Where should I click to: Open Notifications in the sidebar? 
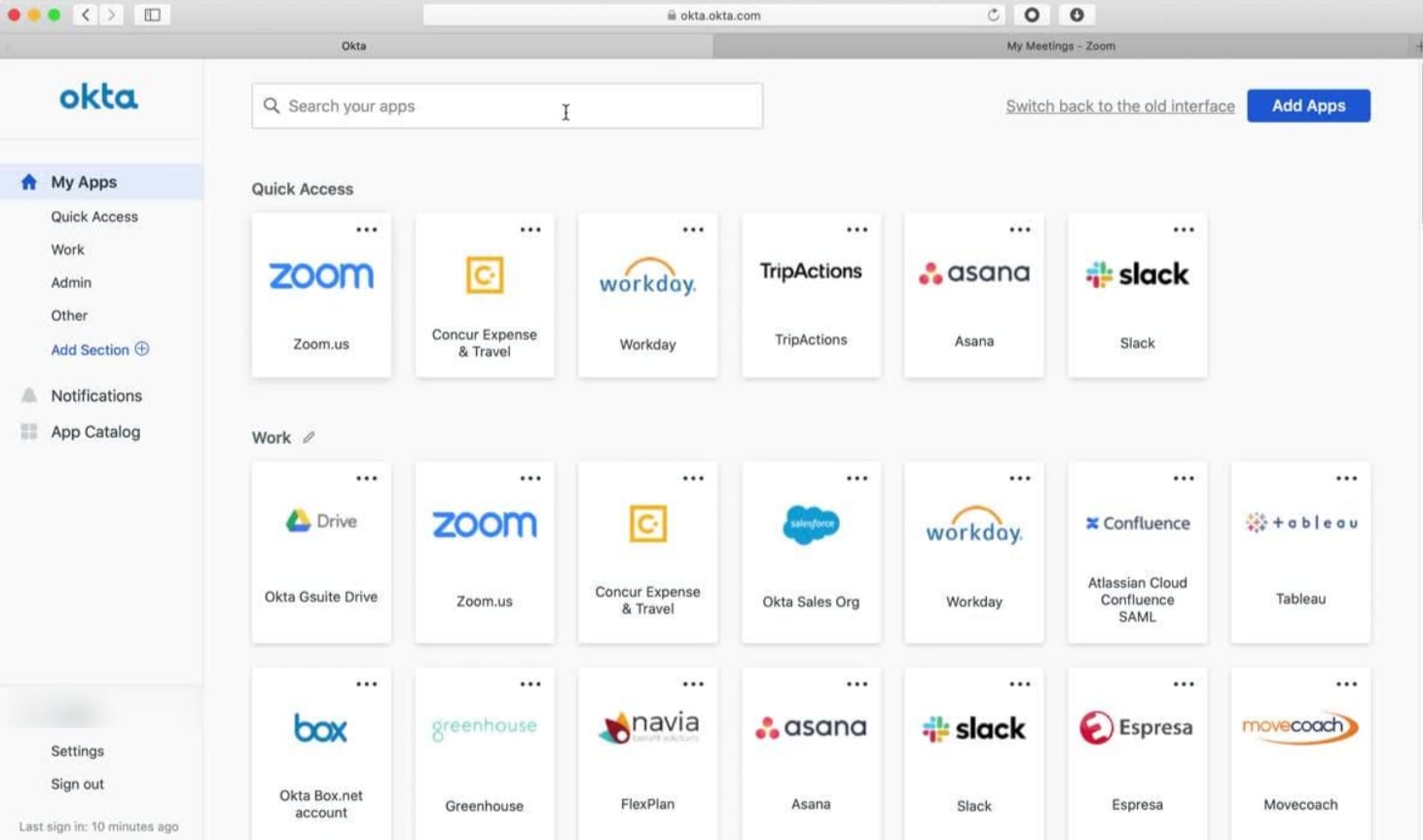[x=96, y=396]
